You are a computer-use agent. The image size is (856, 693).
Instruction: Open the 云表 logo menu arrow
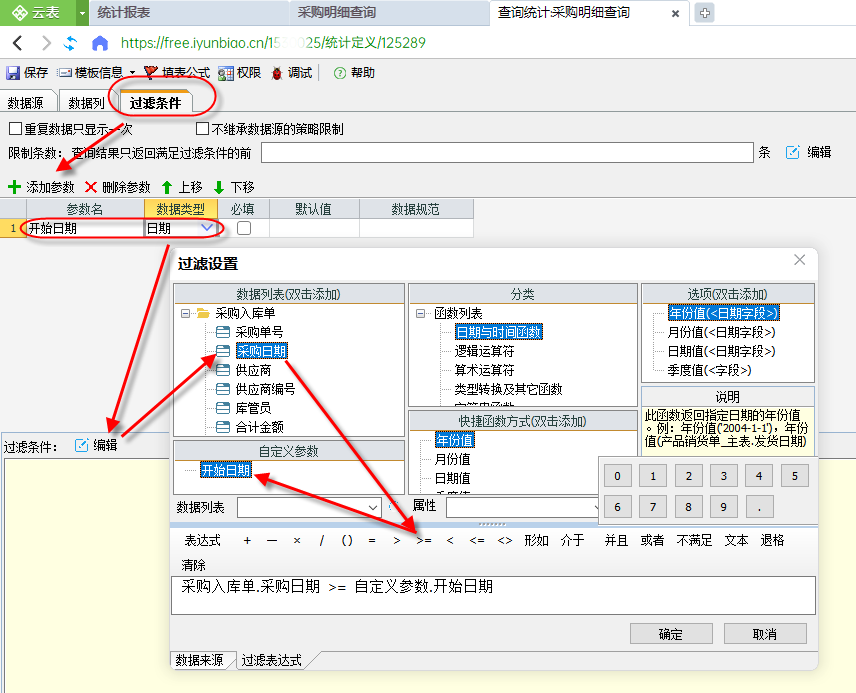tap(82, 13)
